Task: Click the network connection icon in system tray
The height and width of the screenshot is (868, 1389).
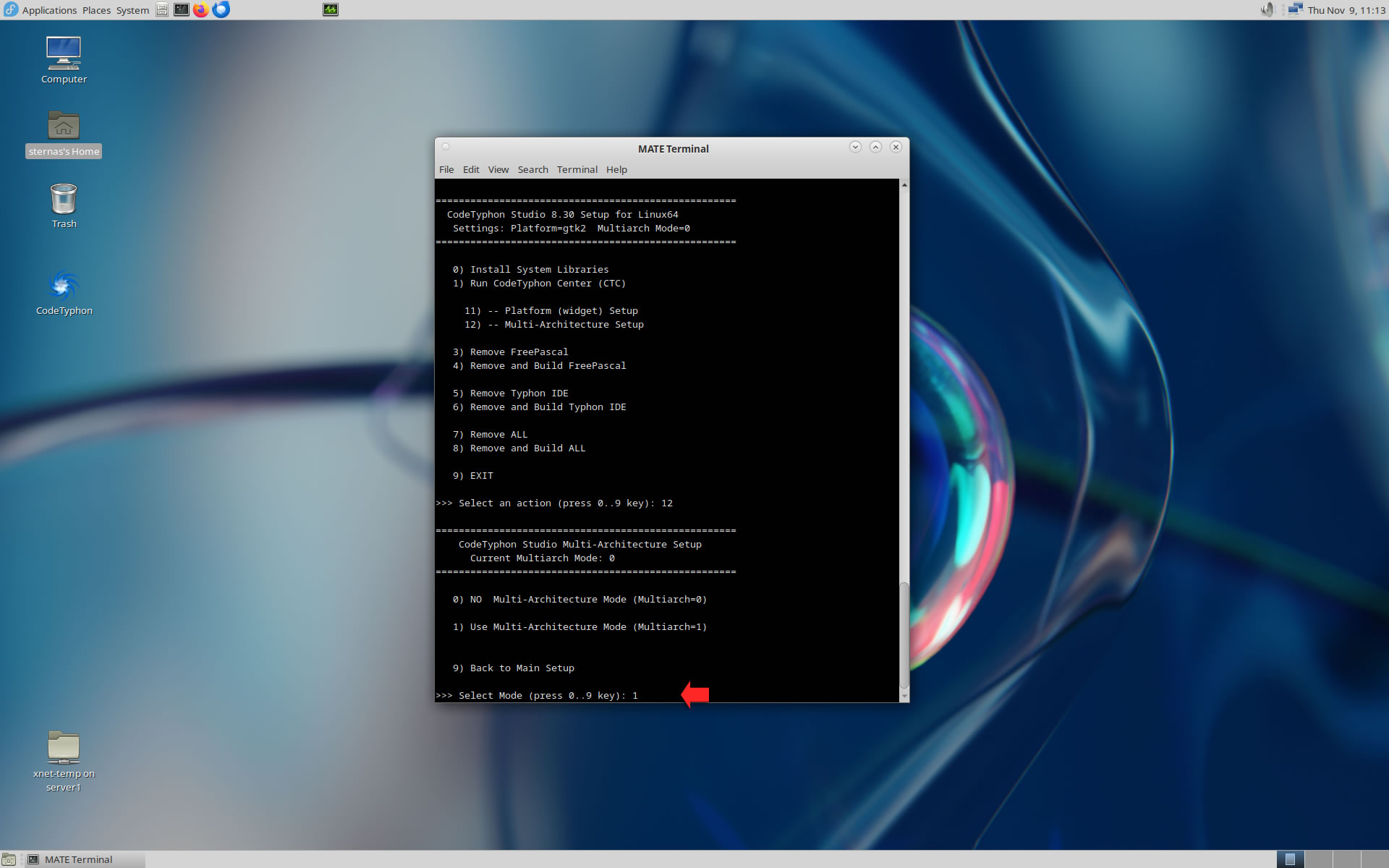Action: 1295,9
